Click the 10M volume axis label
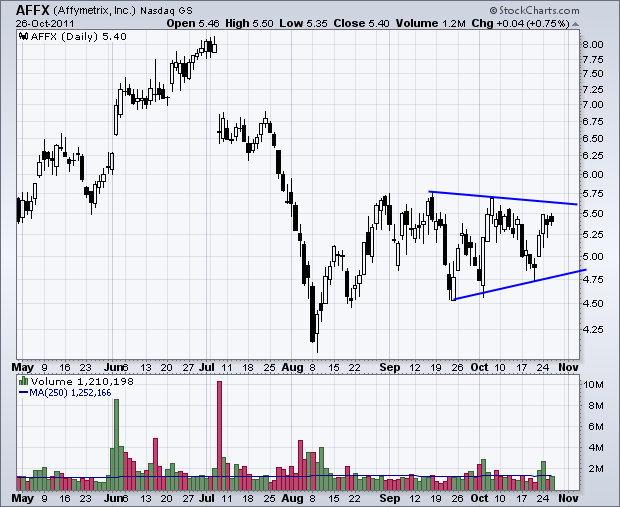620x507 pixels. 594,384
